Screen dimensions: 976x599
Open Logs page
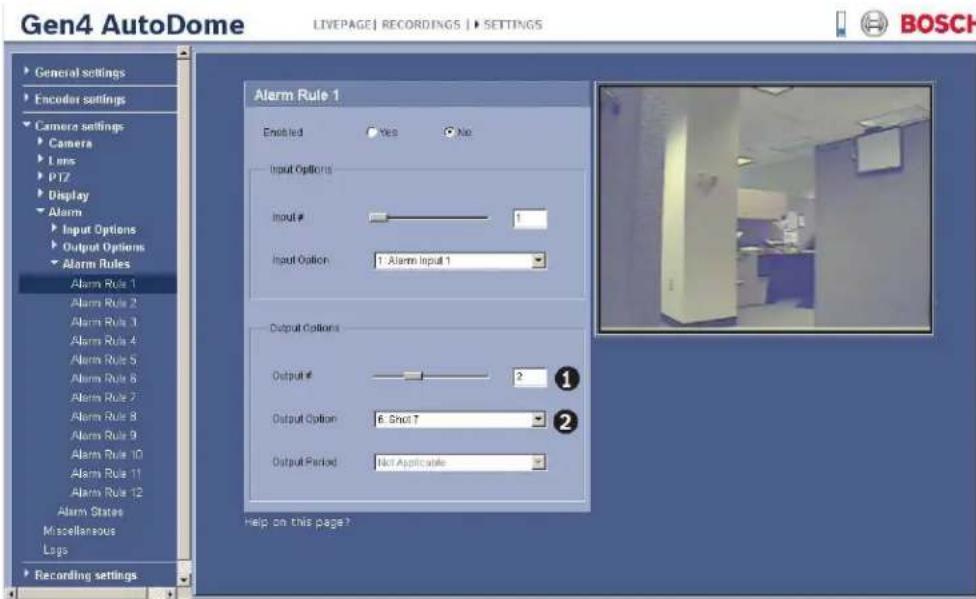[55, 550]
